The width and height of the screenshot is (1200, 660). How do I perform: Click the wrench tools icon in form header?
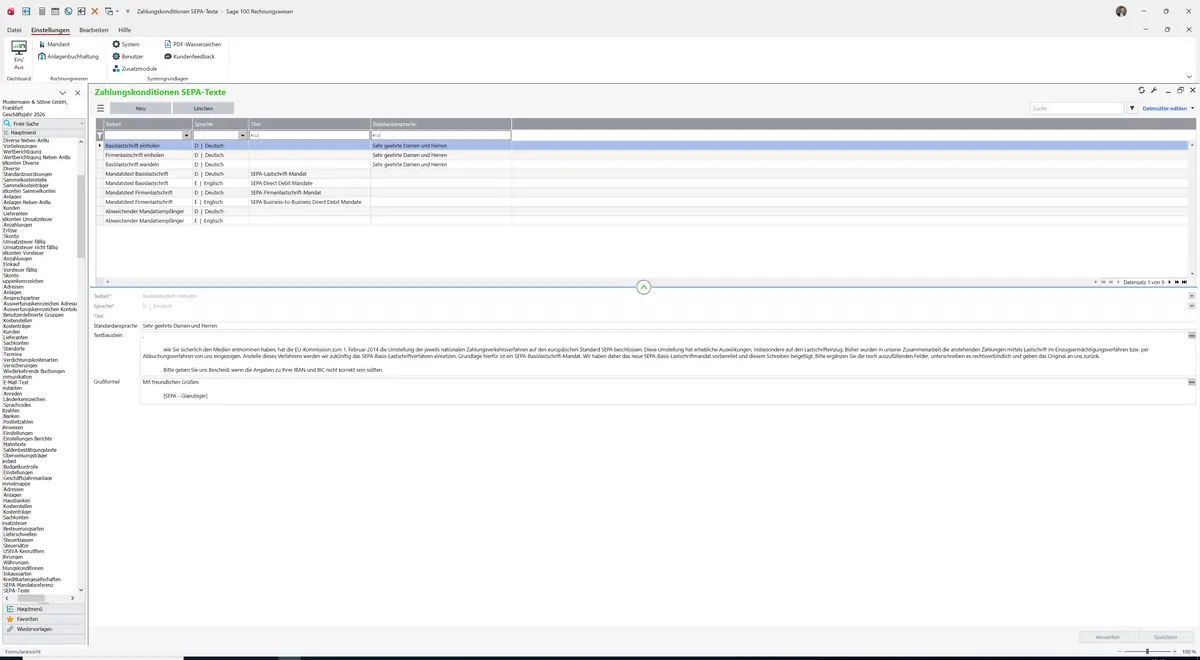(1153, 90)
